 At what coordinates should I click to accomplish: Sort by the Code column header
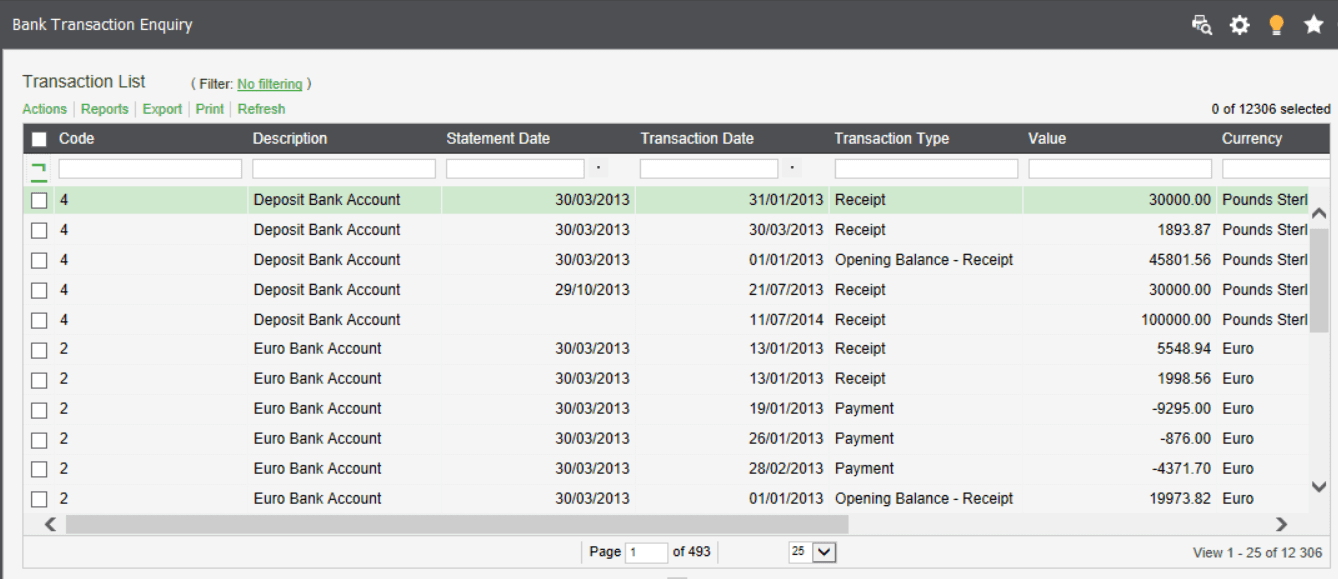pos(76,139)
